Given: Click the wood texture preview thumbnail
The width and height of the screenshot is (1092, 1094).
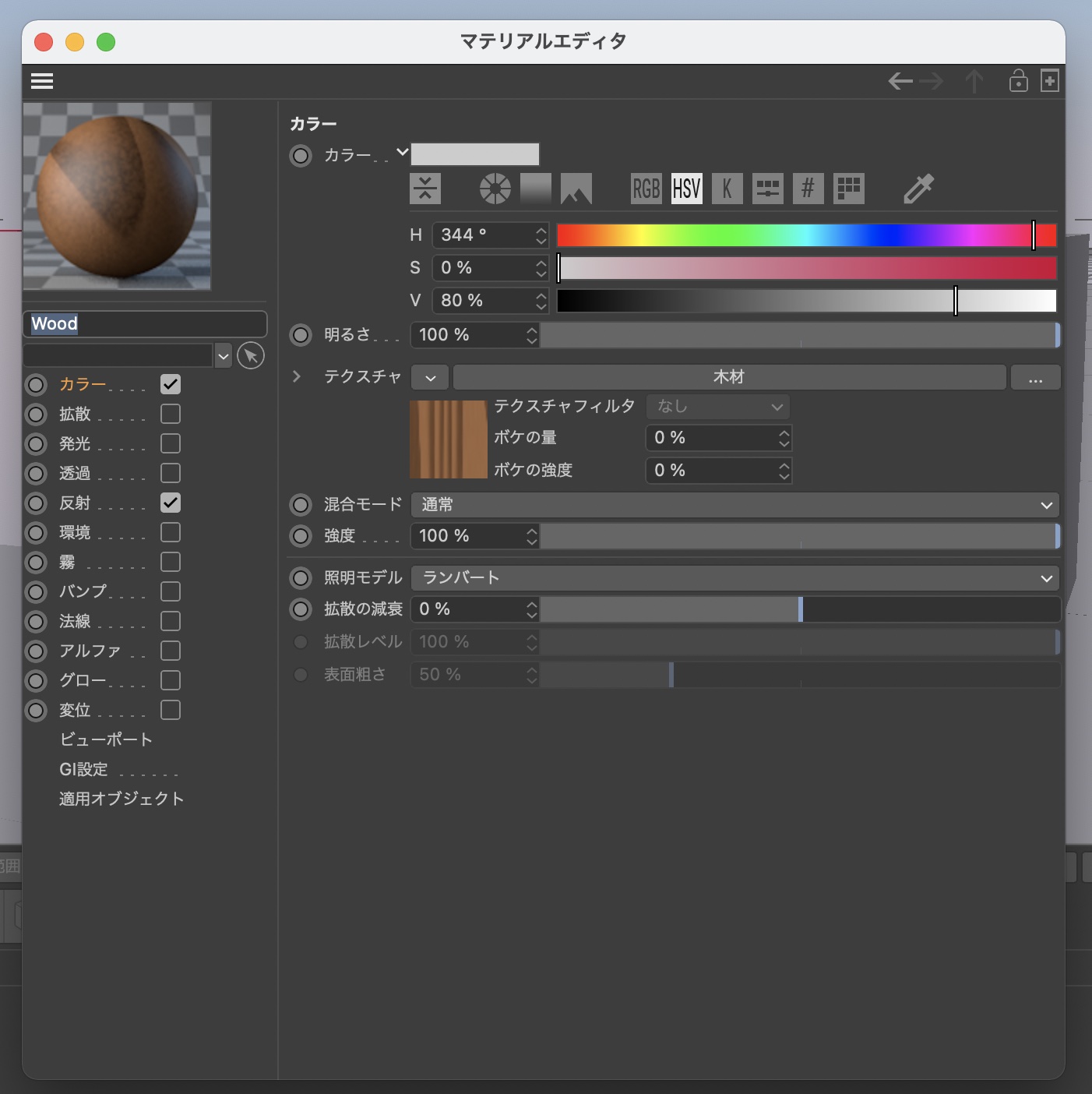Looking at the screenshot, I should point(449,439).
